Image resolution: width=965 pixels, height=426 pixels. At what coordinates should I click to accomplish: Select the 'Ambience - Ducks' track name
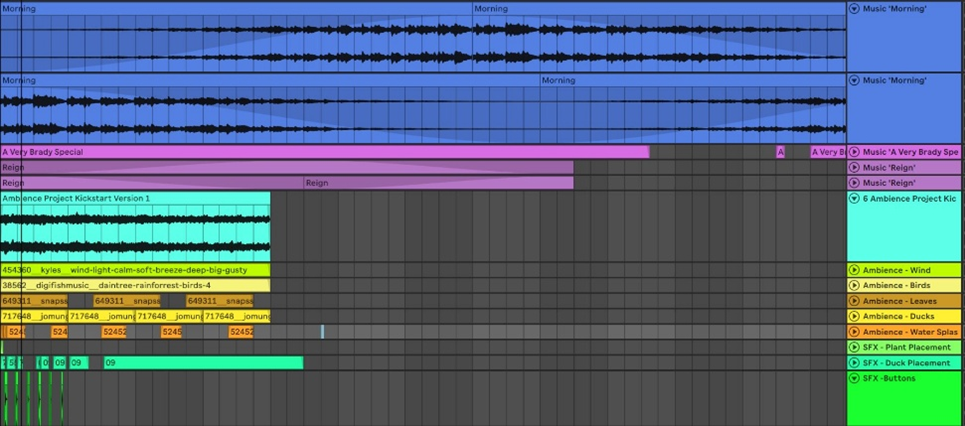899,316
